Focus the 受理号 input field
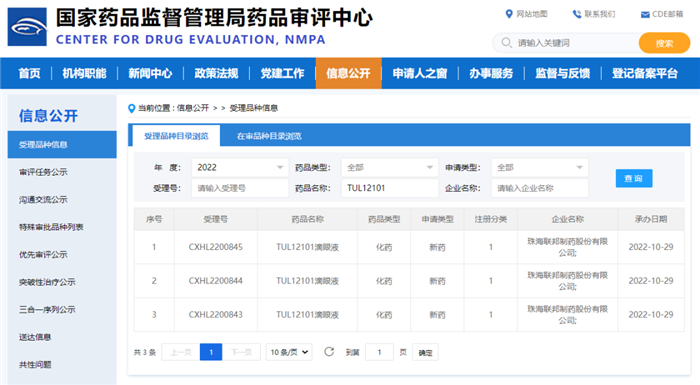This screenshot has height=385, width=700. [240, 188]
